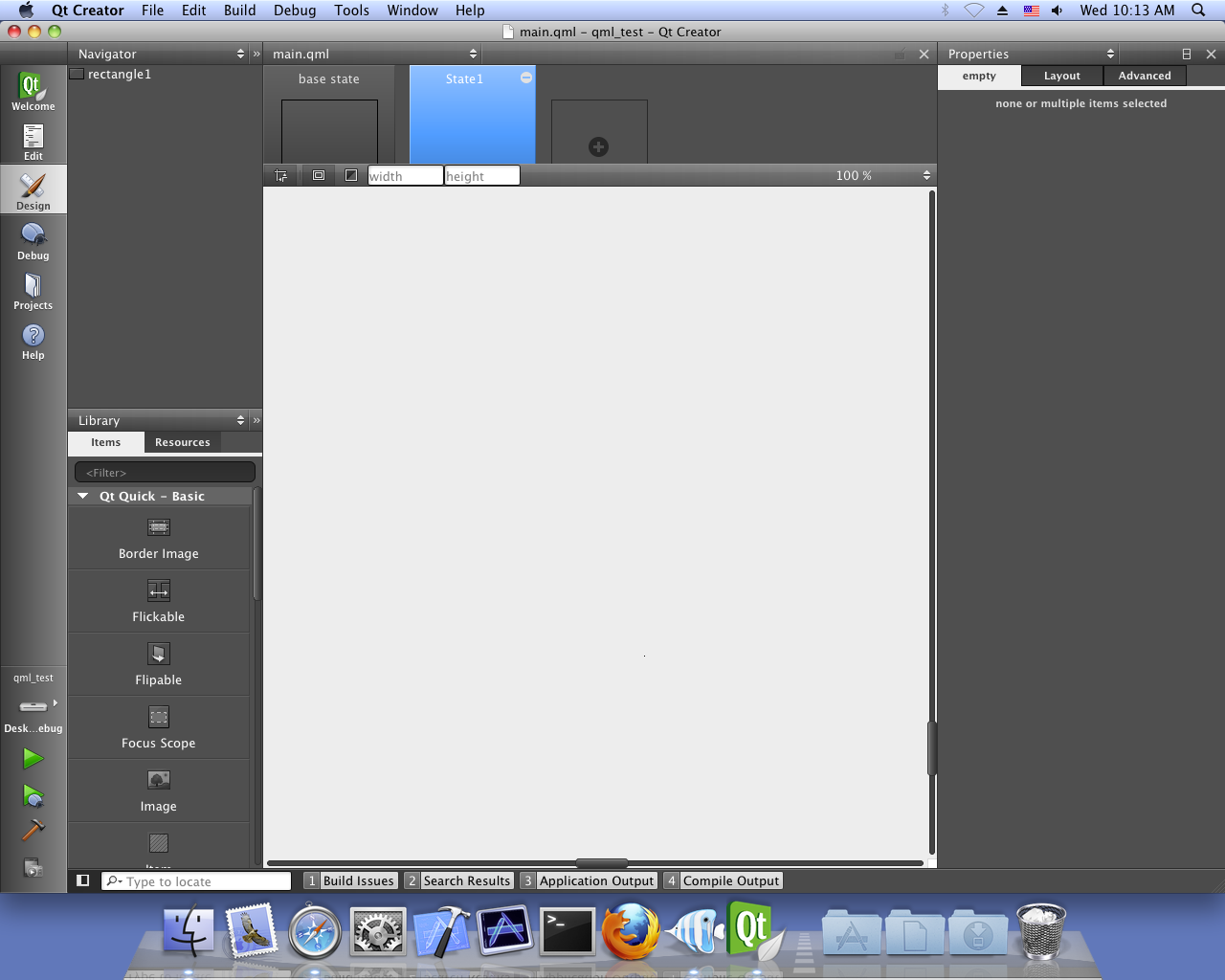This screenshot has height=980, width=1225.
Task: Select the Focus Scope item
Action: pos(159,728)
